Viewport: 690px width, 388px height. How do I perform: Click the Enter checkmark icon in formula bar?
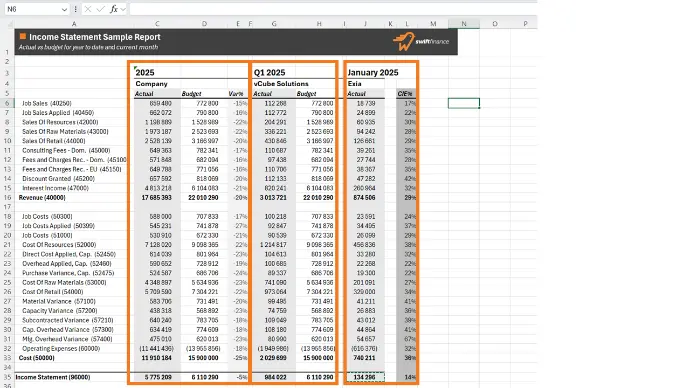pyautogui.click(x=100, y=9)
